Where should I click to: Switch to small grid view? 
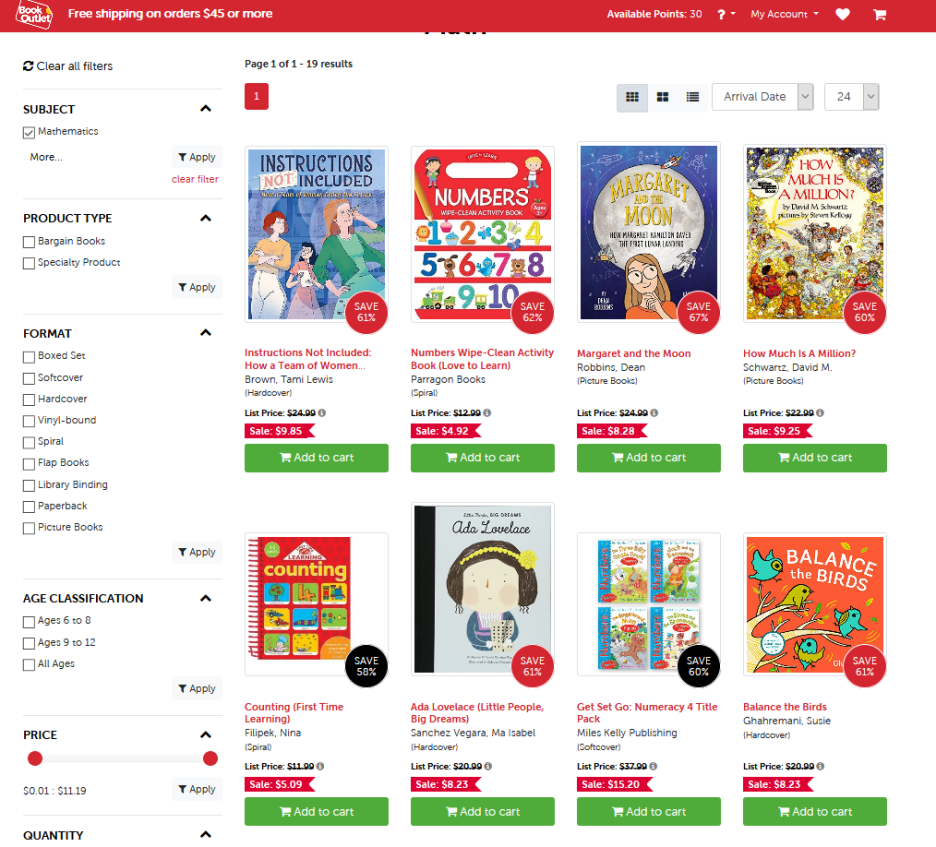pos(632,97)
